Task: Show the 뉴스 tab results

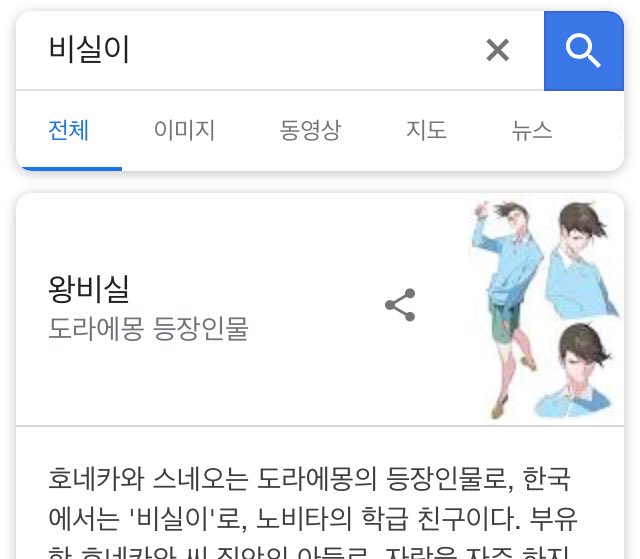Action: (x=532, y=131)
